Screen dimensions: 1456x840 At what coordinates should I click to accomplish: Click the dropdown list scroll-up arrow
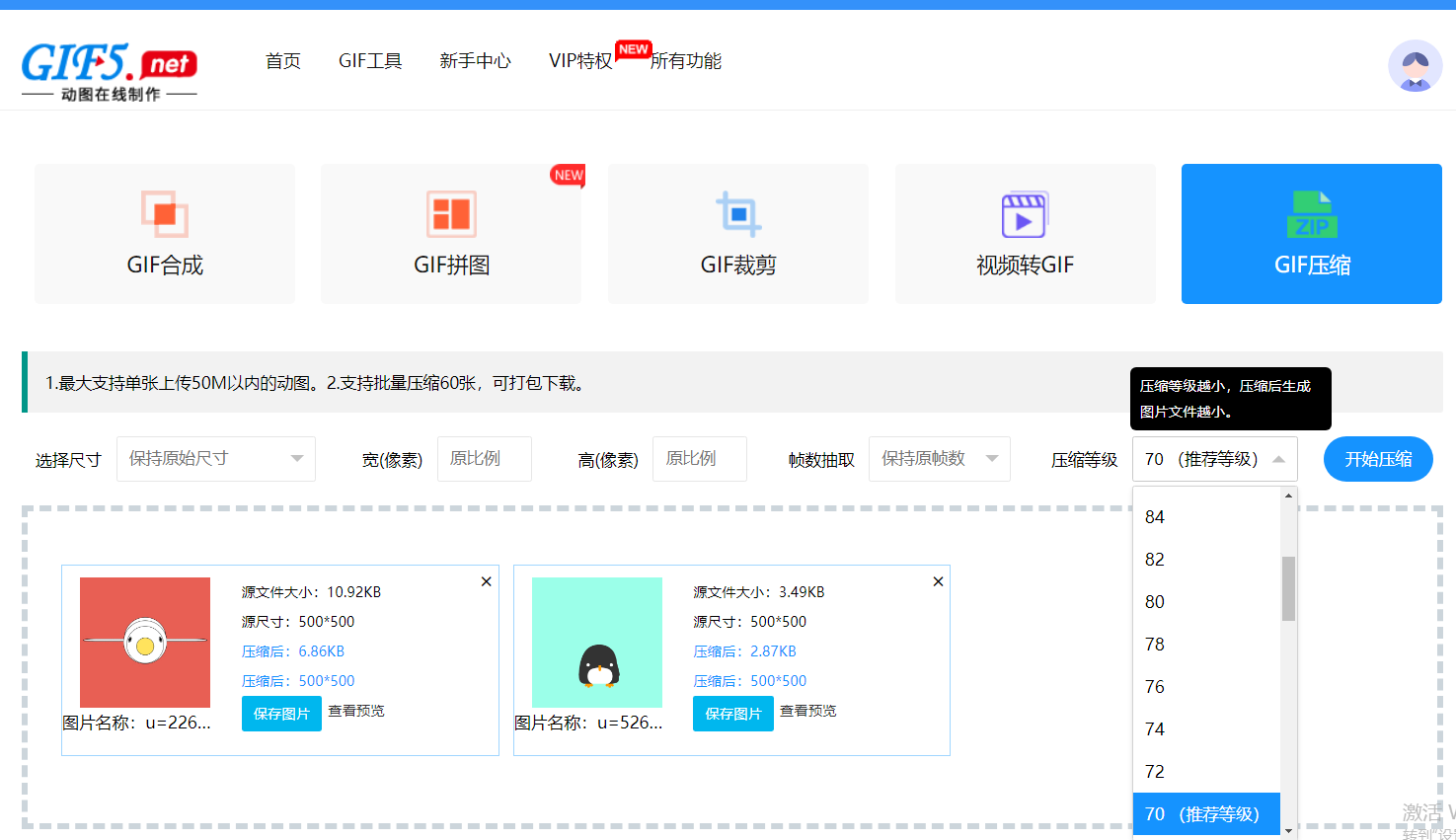tap(1288, 496)
